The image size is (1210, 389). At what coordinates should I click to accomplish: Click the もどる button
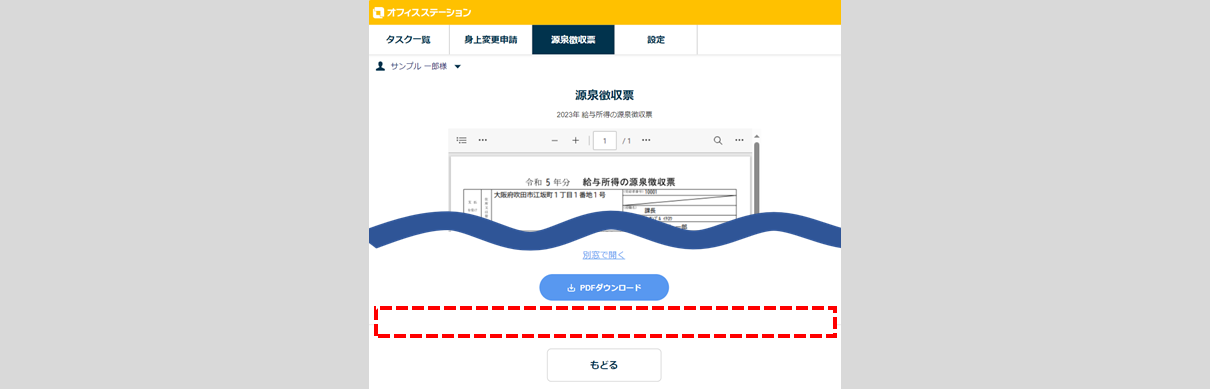pos(604,365)
